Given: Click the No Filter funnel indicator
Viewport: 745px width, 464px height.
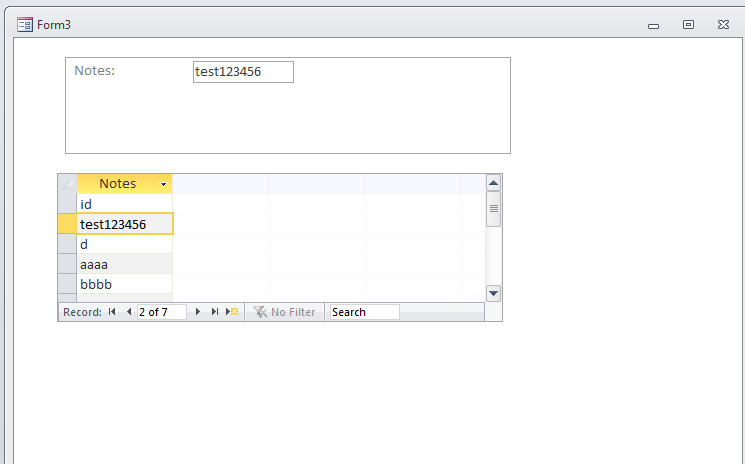Looking at the screenshot, I should coord(285,312).
